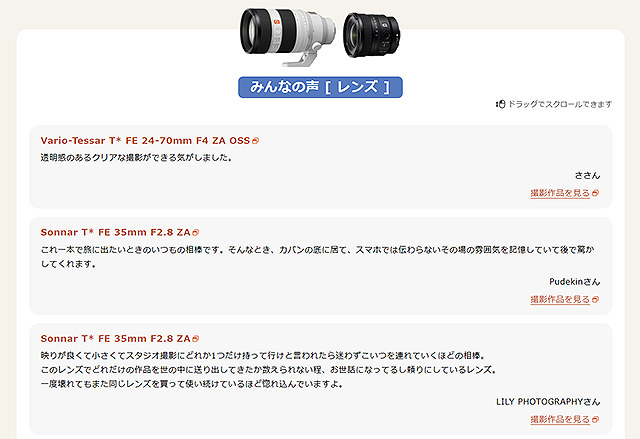Click the みんなの声 [レンズ] heading banner
Image resolution: width=640 pixels, height=439 pixels.
tap(320, 87)
